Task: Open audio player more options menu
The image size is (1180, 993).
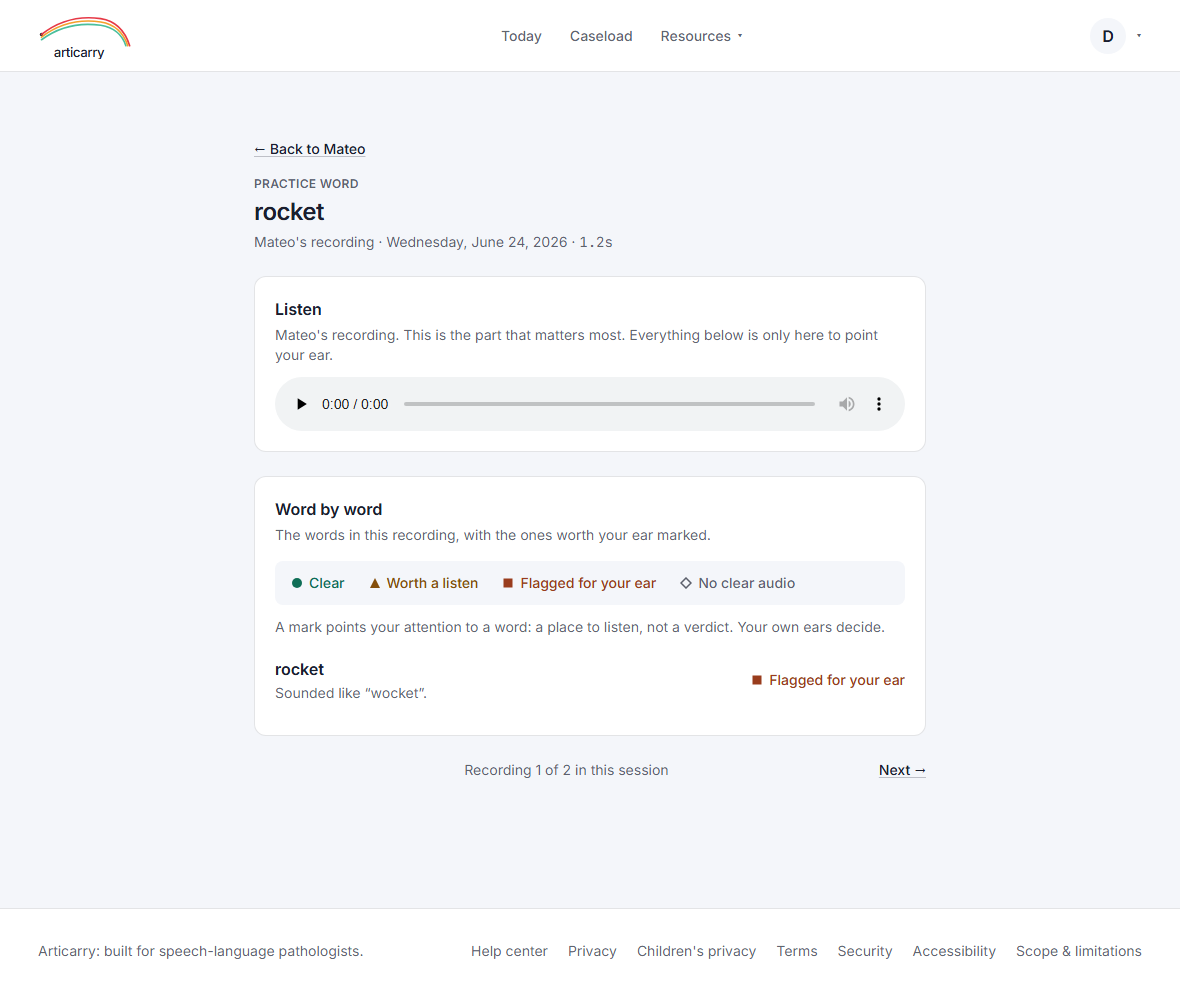Action: point(878,404)
